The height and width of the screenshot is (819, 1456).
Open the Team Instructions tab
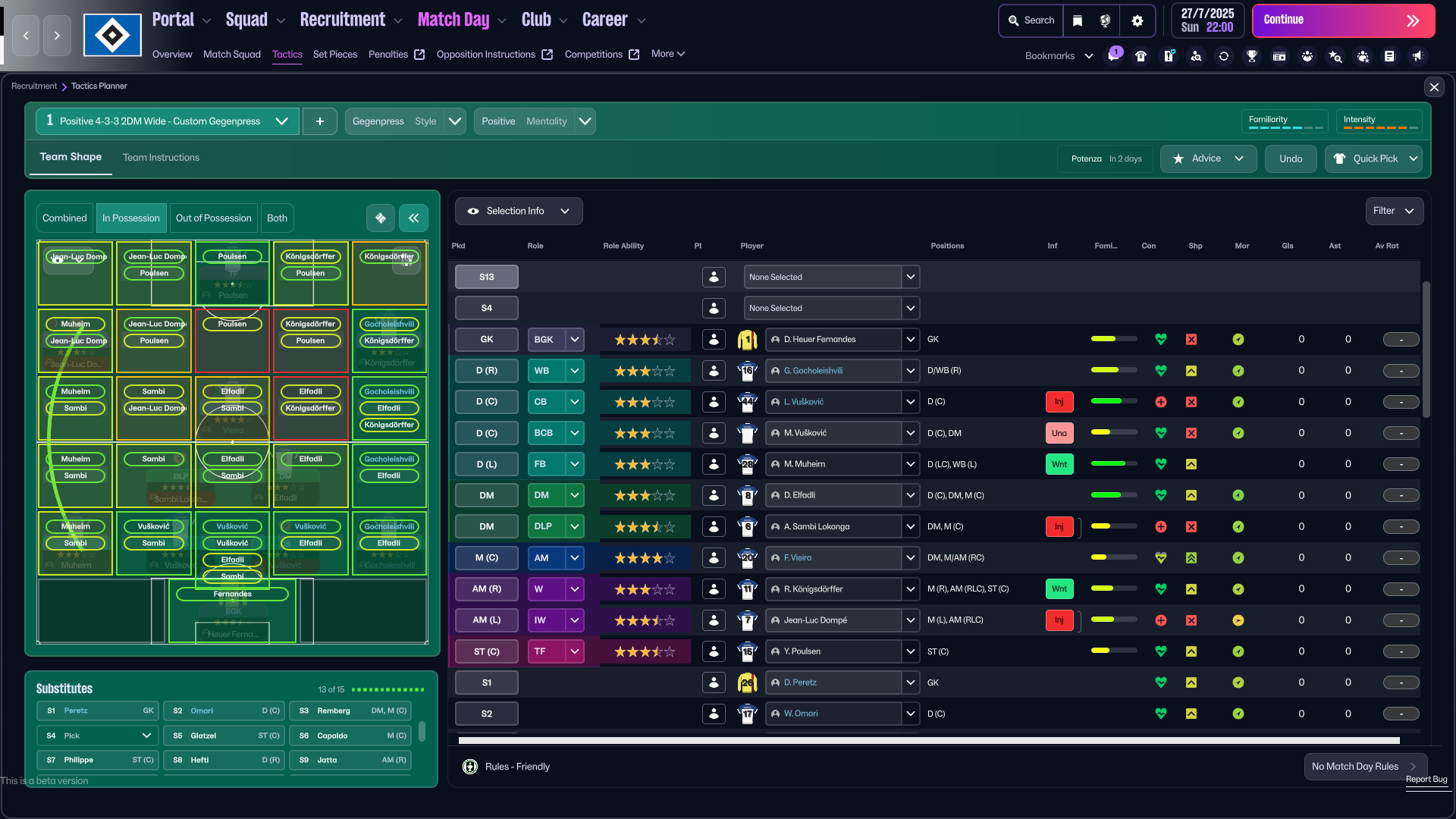coord(161,158)
